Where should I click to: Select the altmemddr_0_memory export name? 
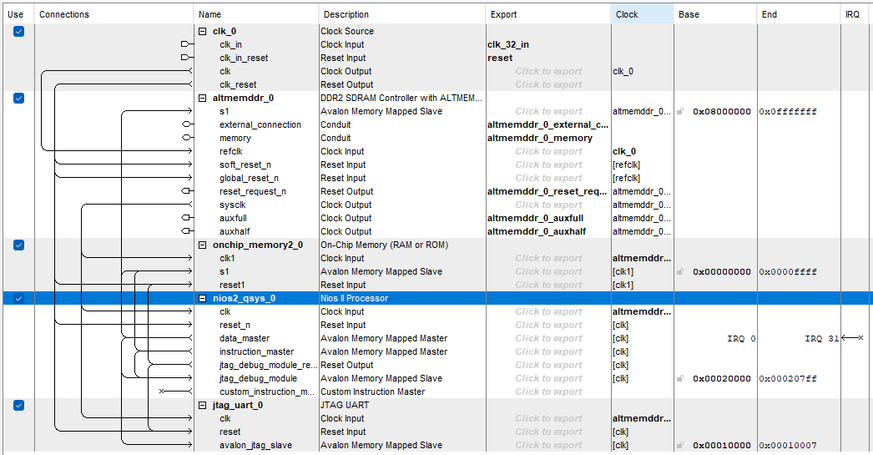point(540,138)
